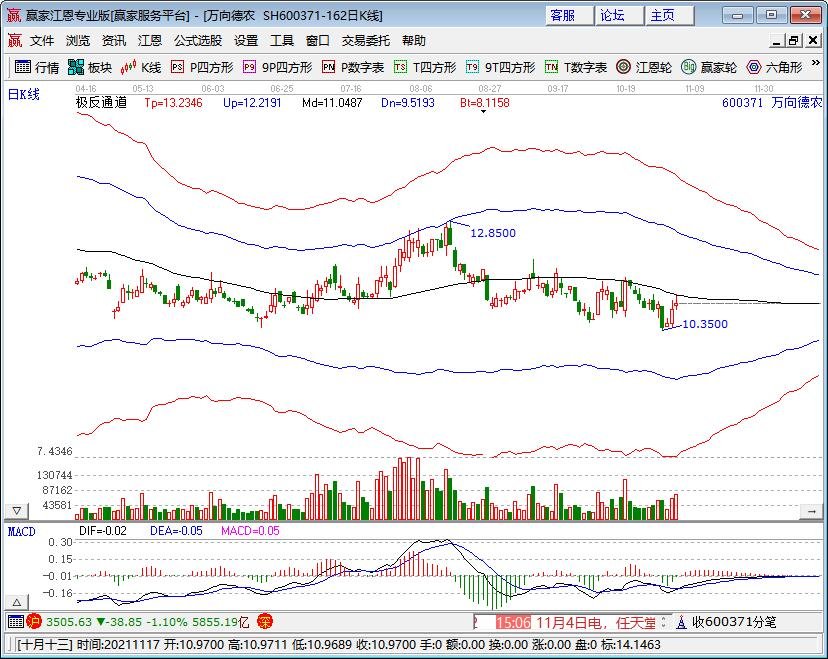Switch to K线 candlestick chart view
Screen dimensions: 828x659
pyautogui.click(x=141, y=67)
